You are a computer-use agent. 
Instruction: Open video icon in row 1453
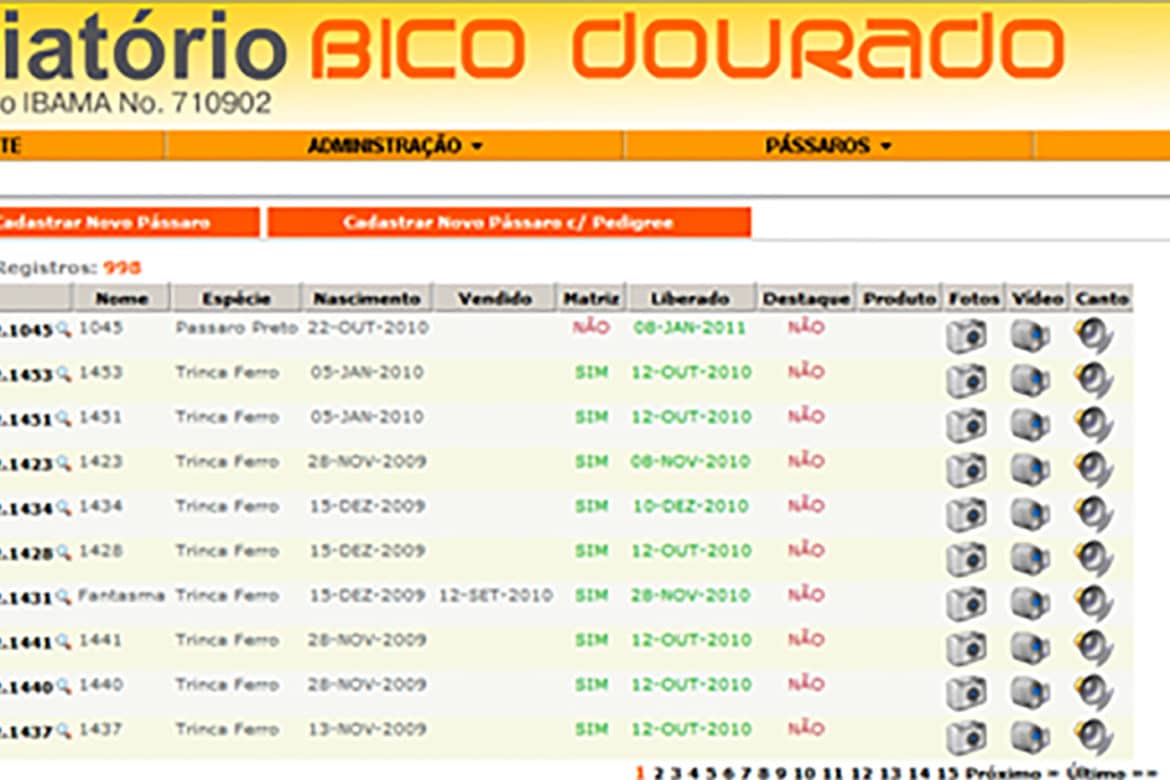pos(1030,381)
